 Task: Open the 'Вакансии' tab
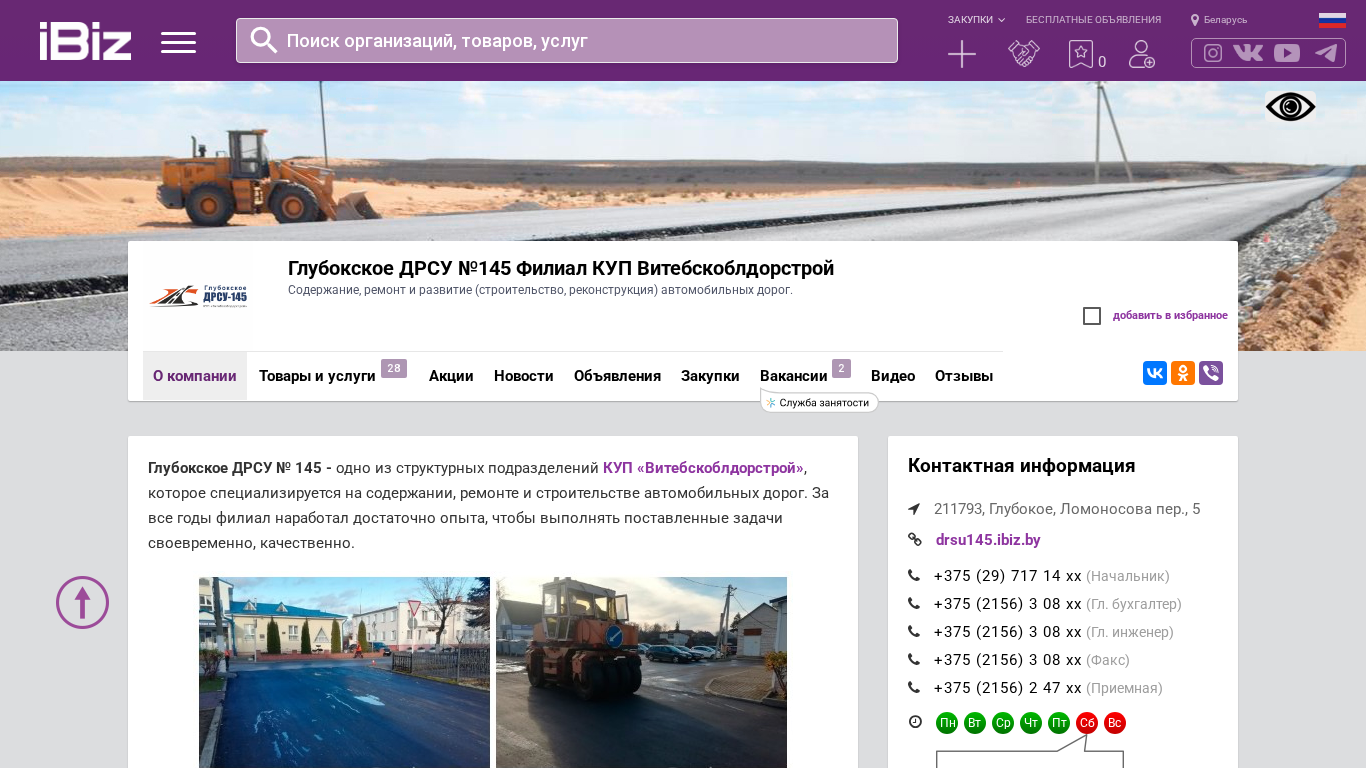pyautogui.click(x=793, y=376)
